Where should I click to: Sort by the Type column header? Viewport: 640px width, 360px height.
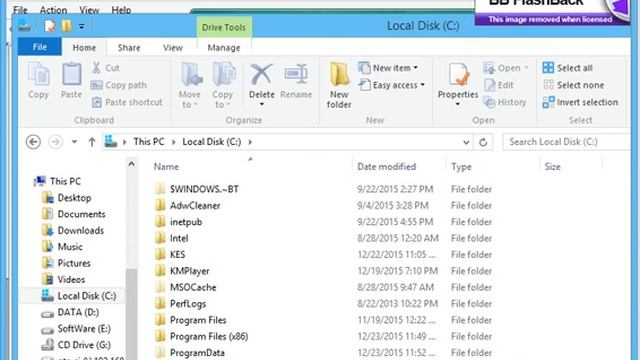click(x=461, y=167)
